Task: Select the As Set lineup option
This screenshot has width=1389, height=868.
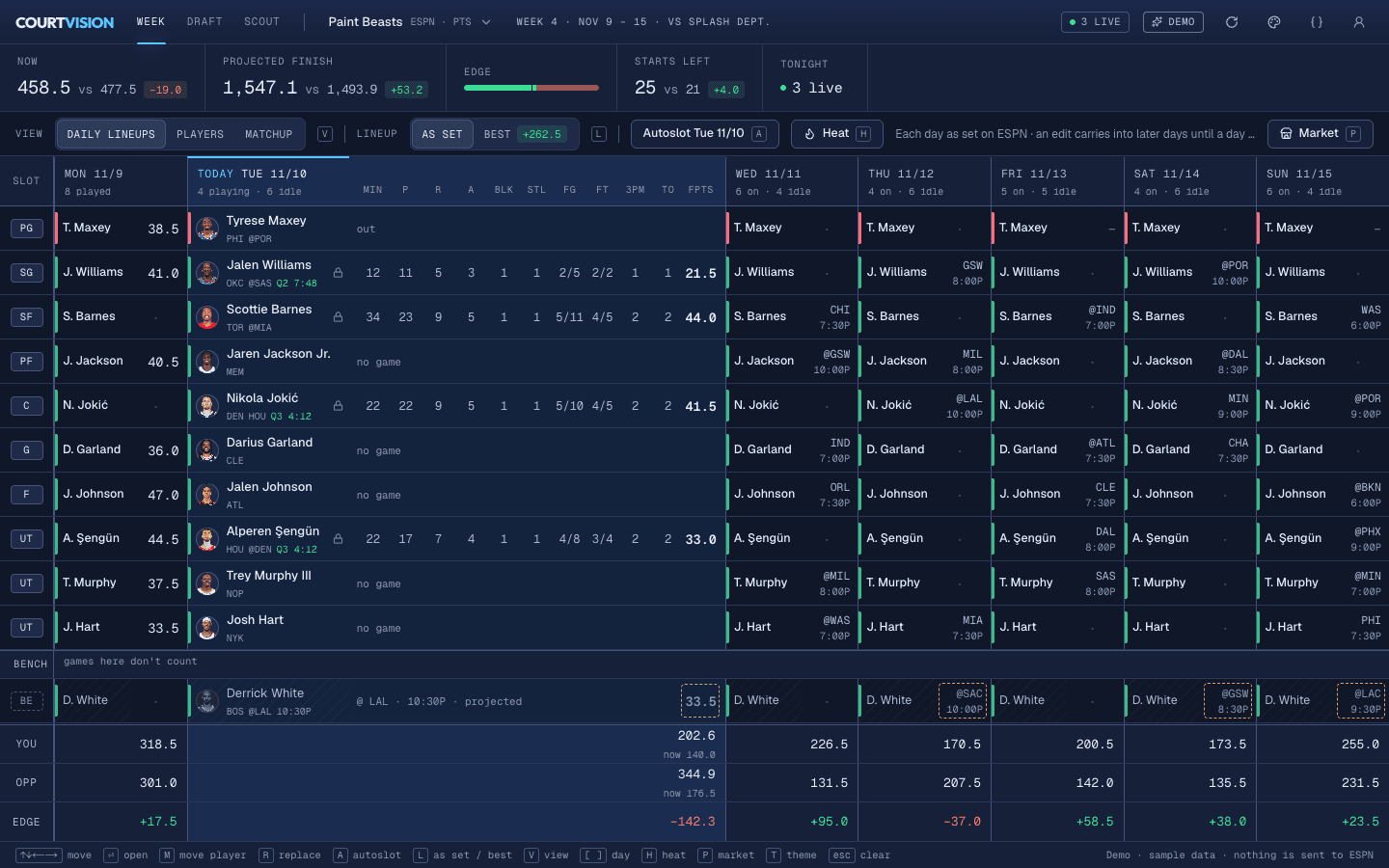Action: pos(442,134)
